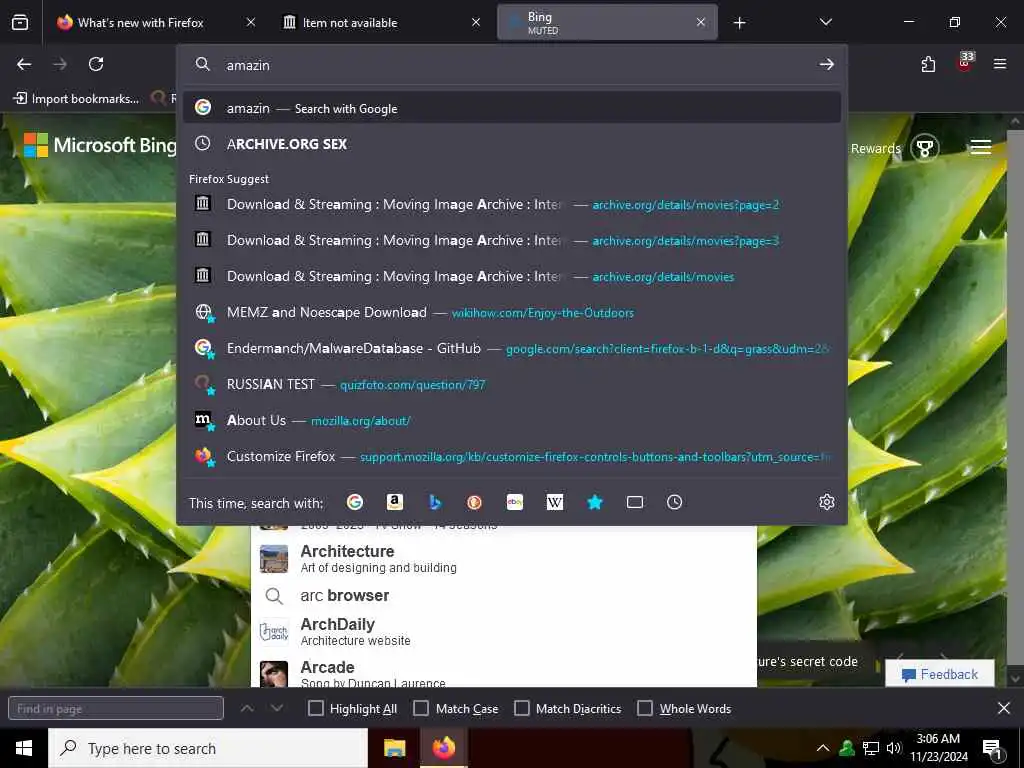Screen dimensions: 1024x768
Task: Search this time with Bing icon
Action: [x=435, y=502]
